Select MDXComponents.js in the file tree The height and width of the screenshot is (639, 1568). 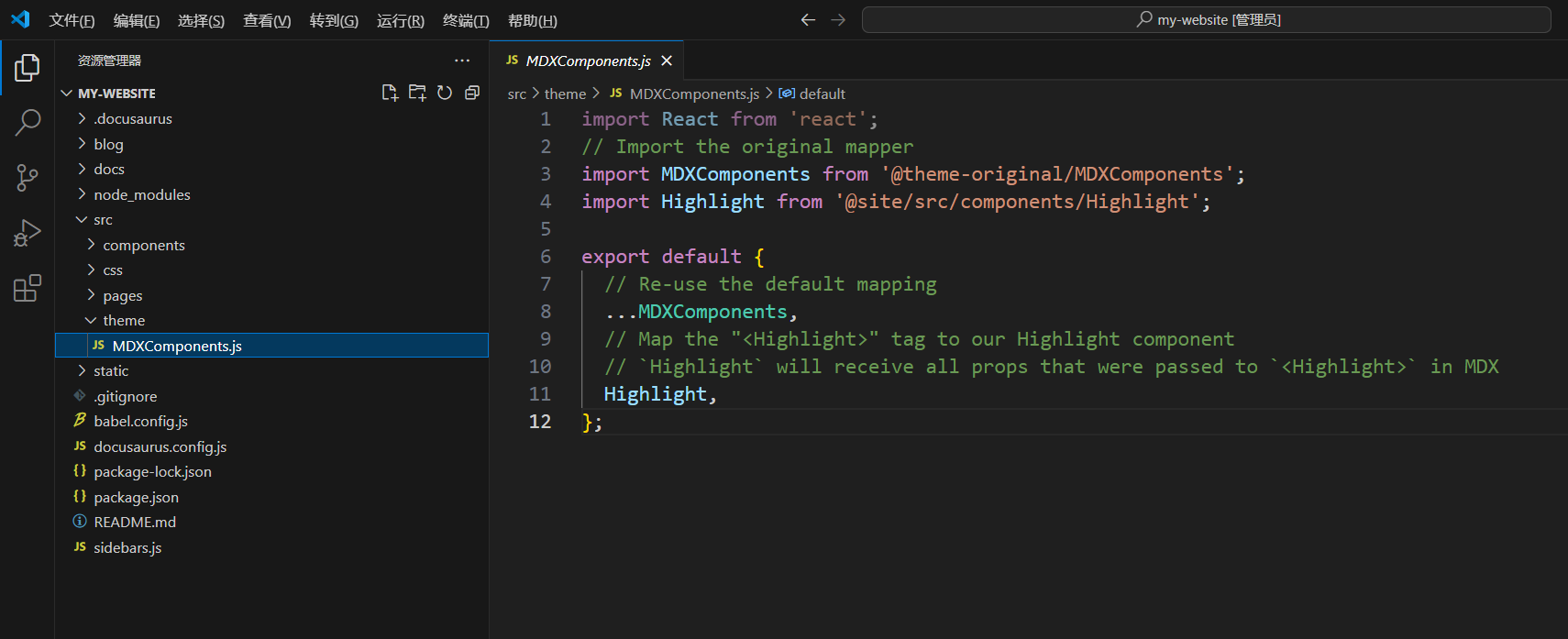pos(271,346)
